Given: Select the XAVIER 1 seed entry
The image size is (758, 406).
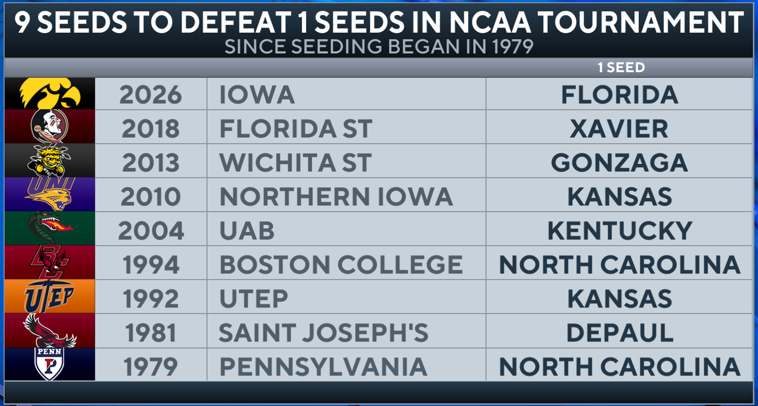Looking at the screenshot, I should [x=619, y=128].
